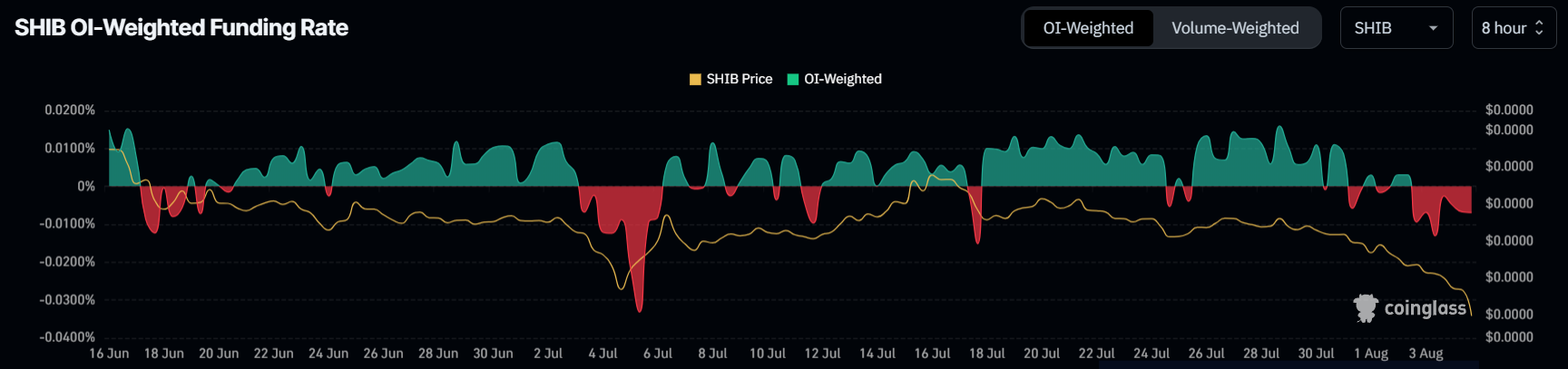Viewport: 1568px width, 369px height.
Task: Click the yellow SHIB Price legend swatch
Action: point(695,80)
